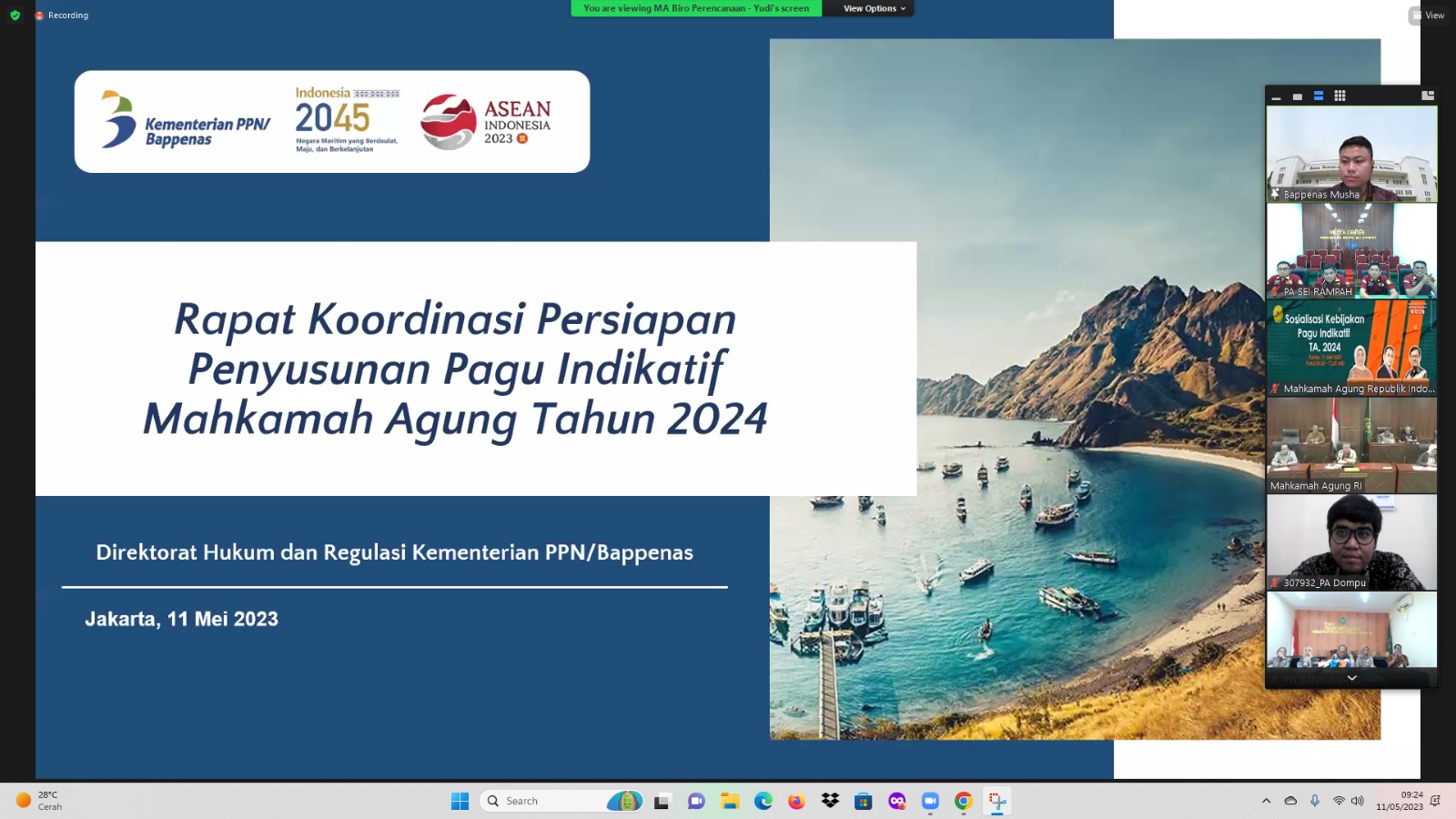Open Snipping Tool from the taskbar
Viewport: 1456px width, 819px height.
click(x=997, y=801)
